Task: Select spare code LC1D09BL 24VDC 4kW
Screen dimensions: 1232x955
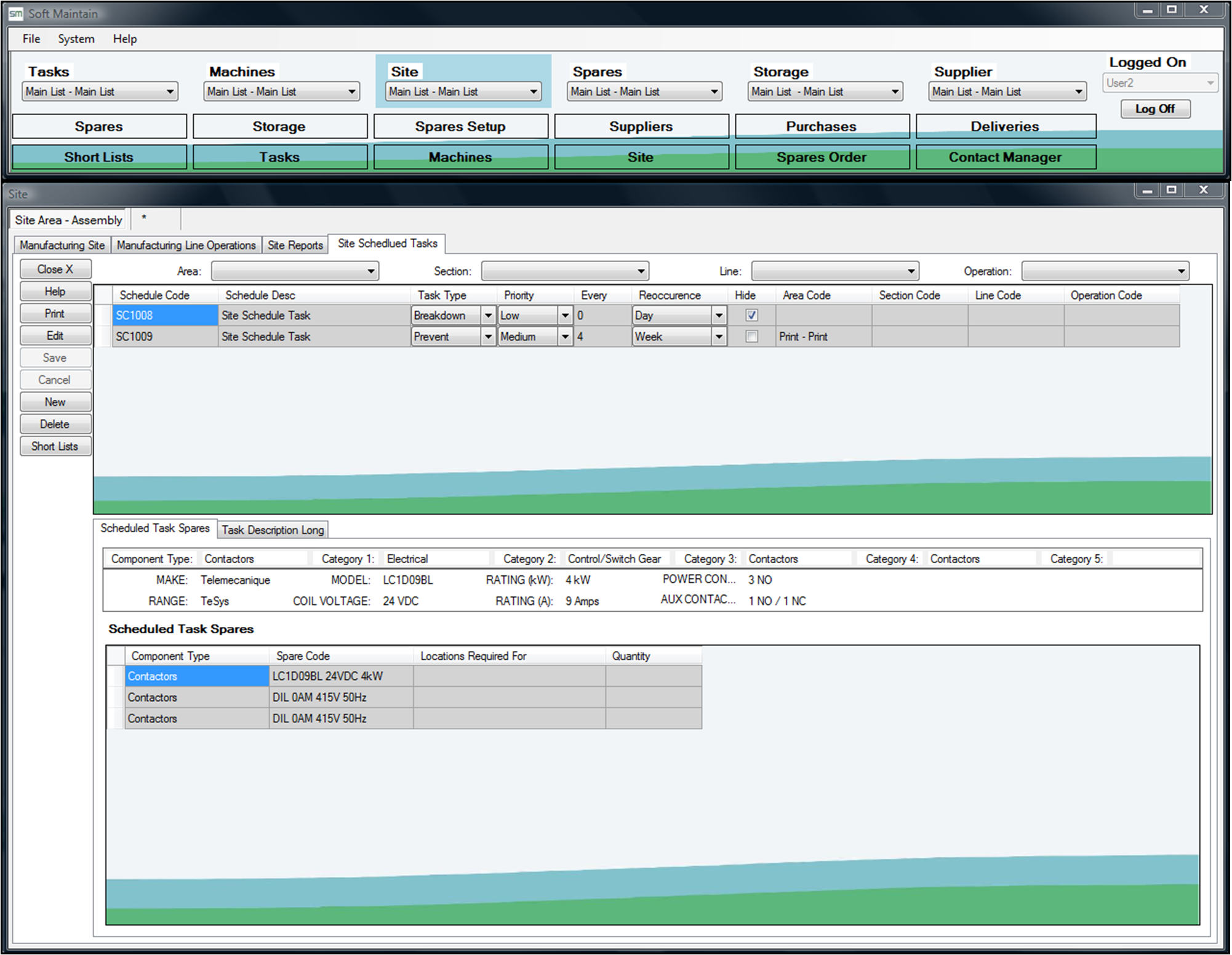Action: [x=341, y=676]
